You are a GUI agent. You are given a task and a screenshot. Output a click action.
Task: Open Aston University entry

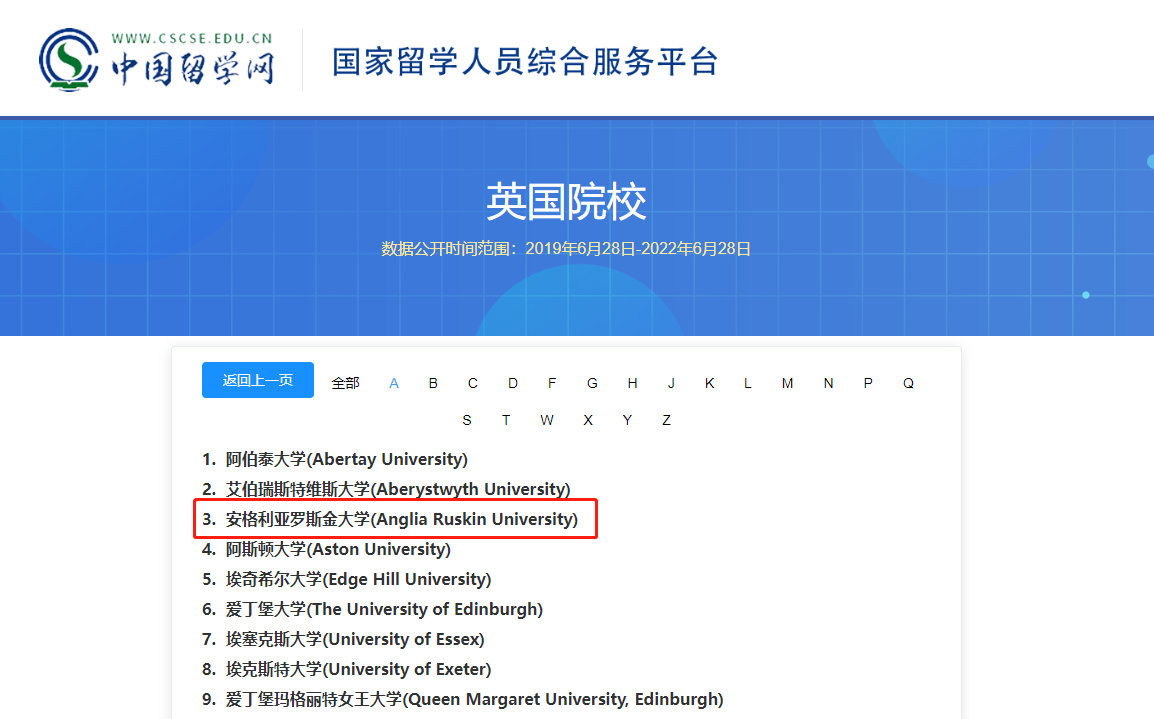click(338, 549)
